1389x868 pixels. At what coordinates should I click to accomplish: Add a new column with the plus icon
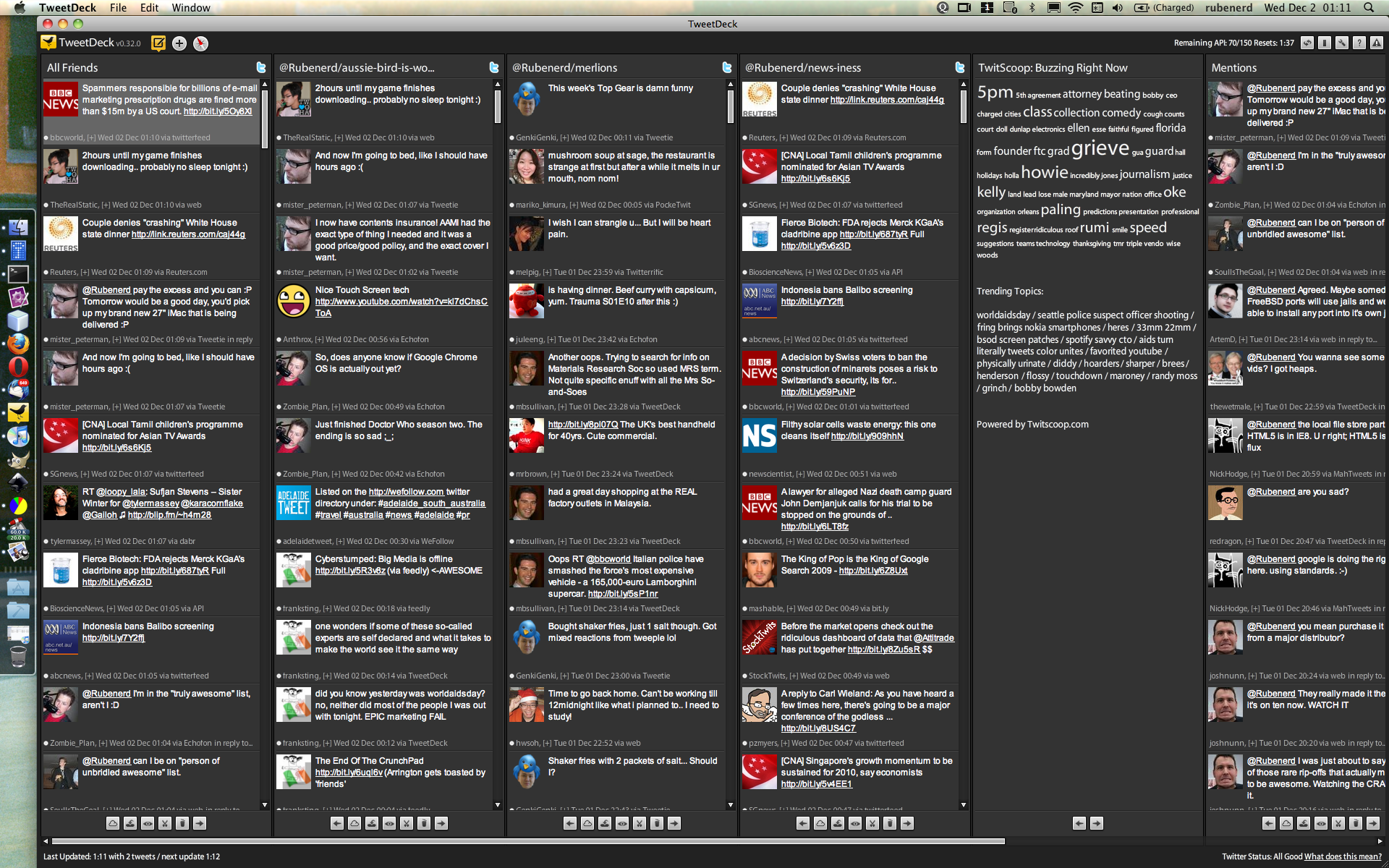pyautogui.click(x=179, y=43)
